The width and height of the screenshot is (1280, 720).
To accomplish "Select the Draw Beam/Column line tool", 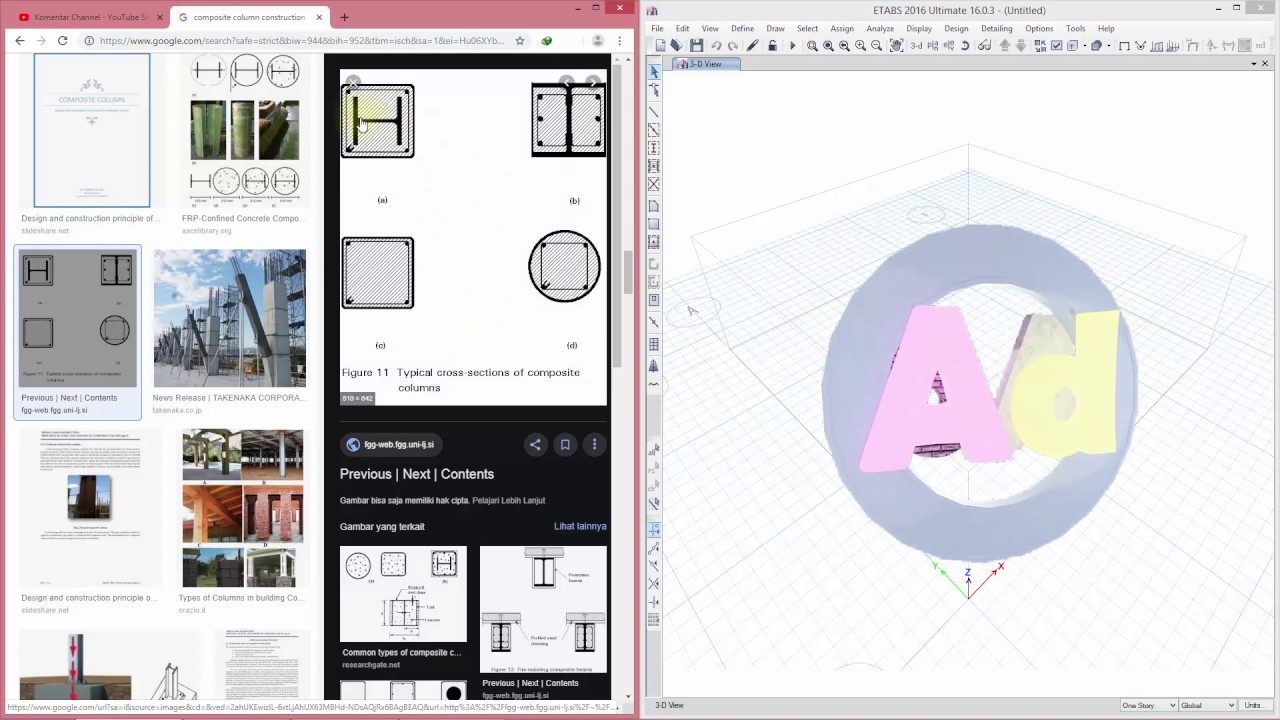I will (654, 111).
